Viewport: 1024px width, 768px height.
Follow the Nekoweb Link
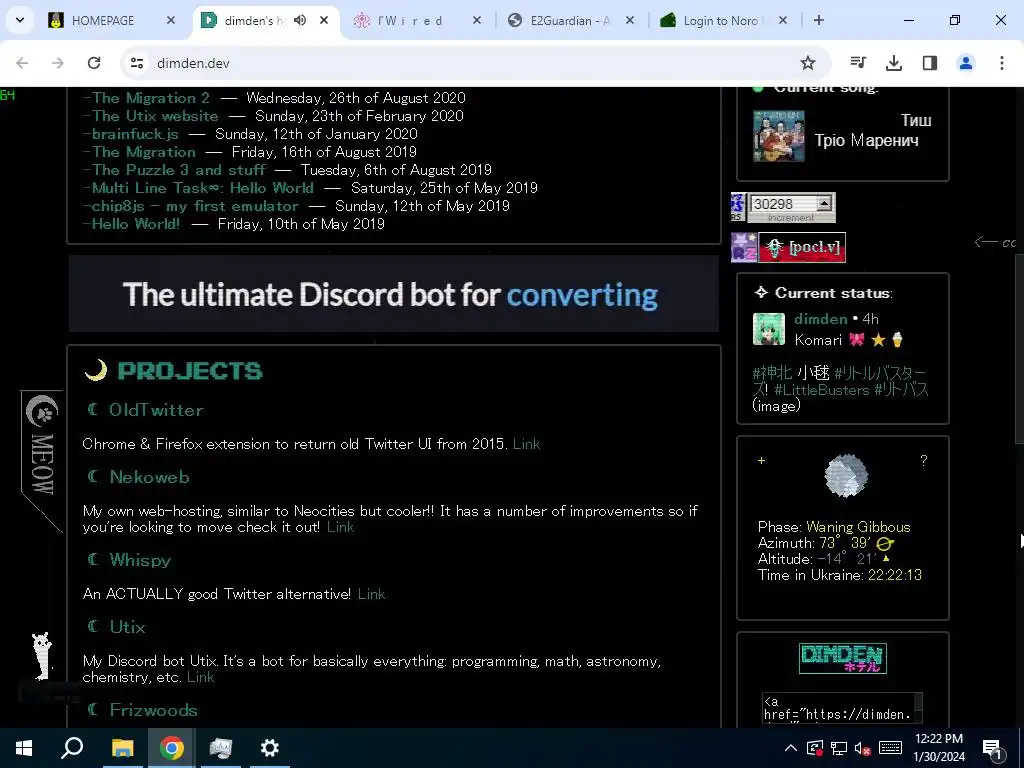point(340,527)
